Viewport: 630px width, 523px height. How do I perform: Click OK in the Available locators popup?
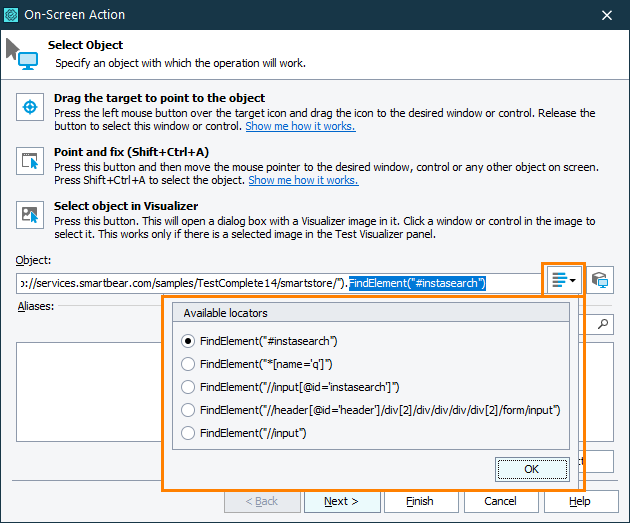point(531,469)
